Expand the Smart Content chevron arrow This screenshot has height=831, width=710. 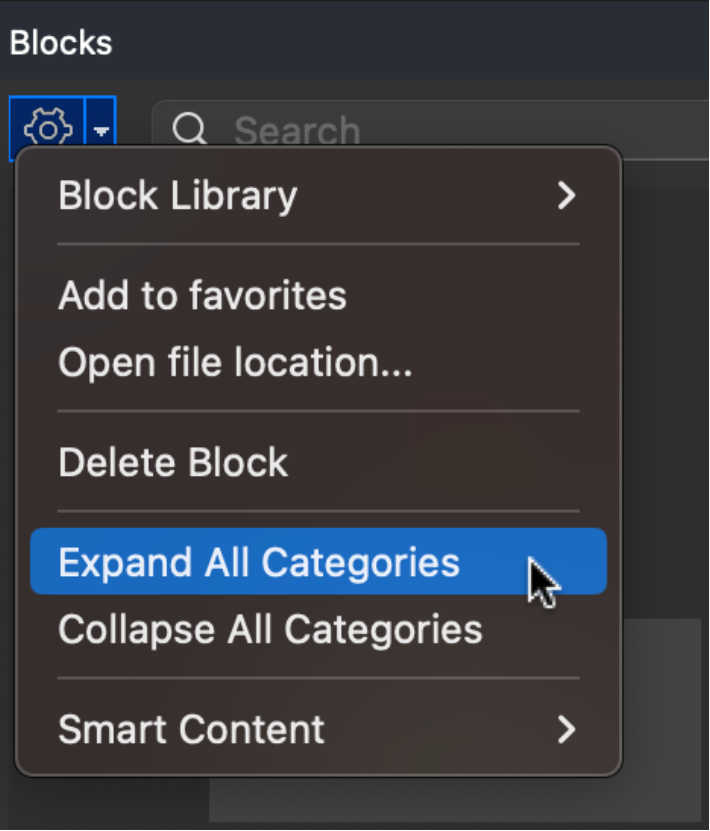pyautogui.click(x=566, y=729)
